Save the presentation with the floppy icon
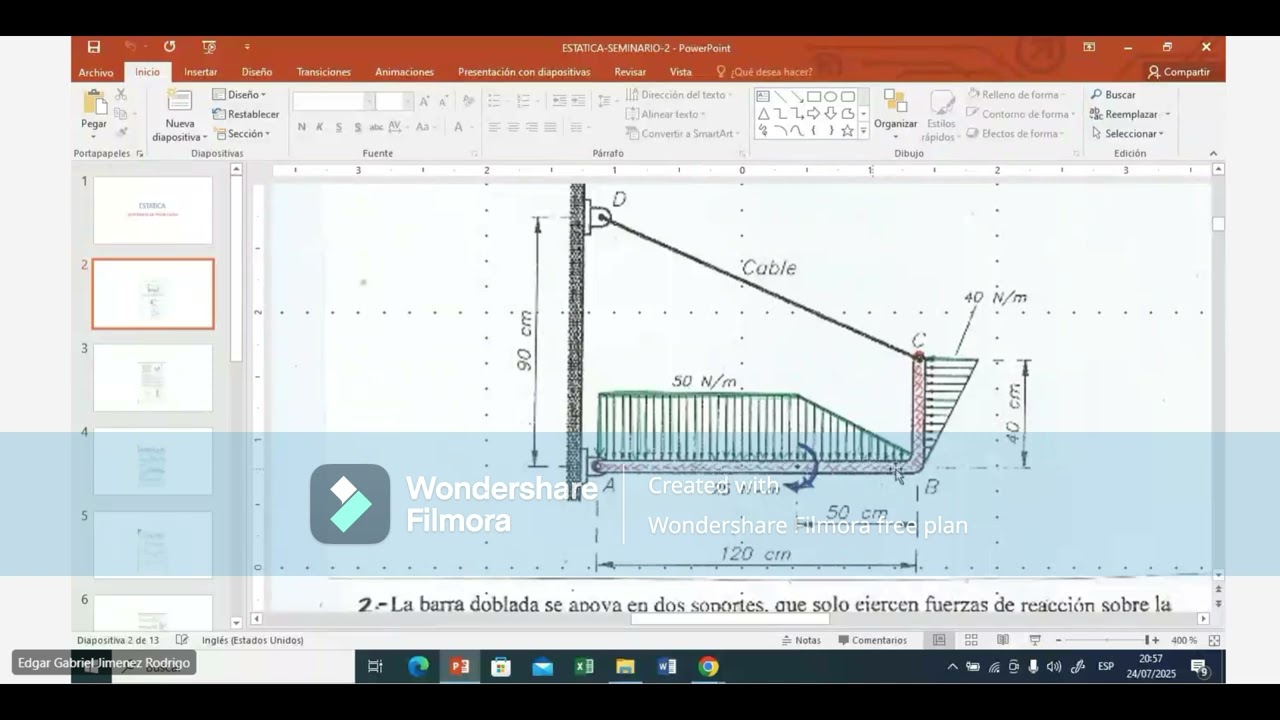The width and height of the screenshot is (1280, 720). pyautogui.click(x=93, y=47)
